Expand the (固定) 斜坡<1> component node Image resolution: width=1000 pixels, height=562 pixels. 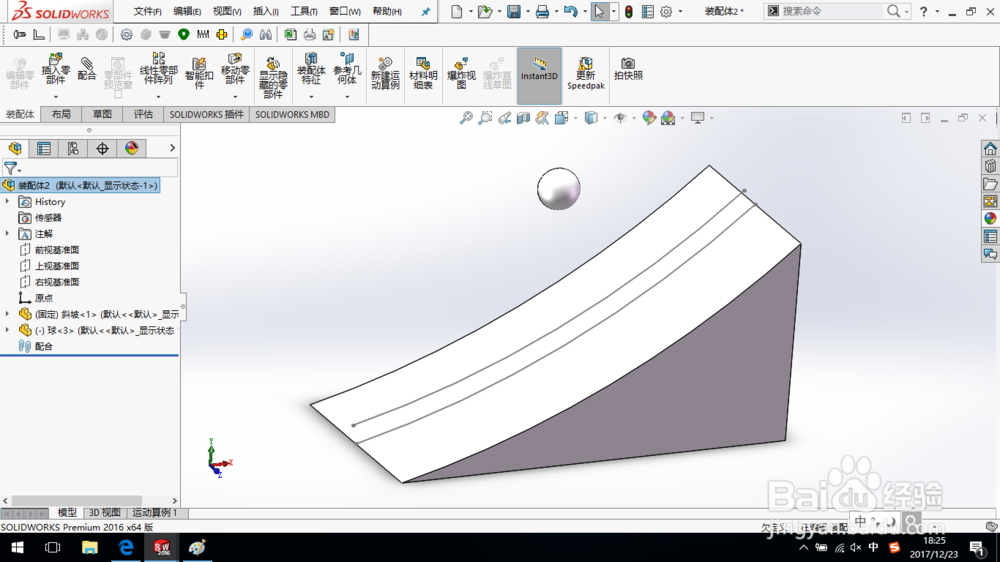8,314
